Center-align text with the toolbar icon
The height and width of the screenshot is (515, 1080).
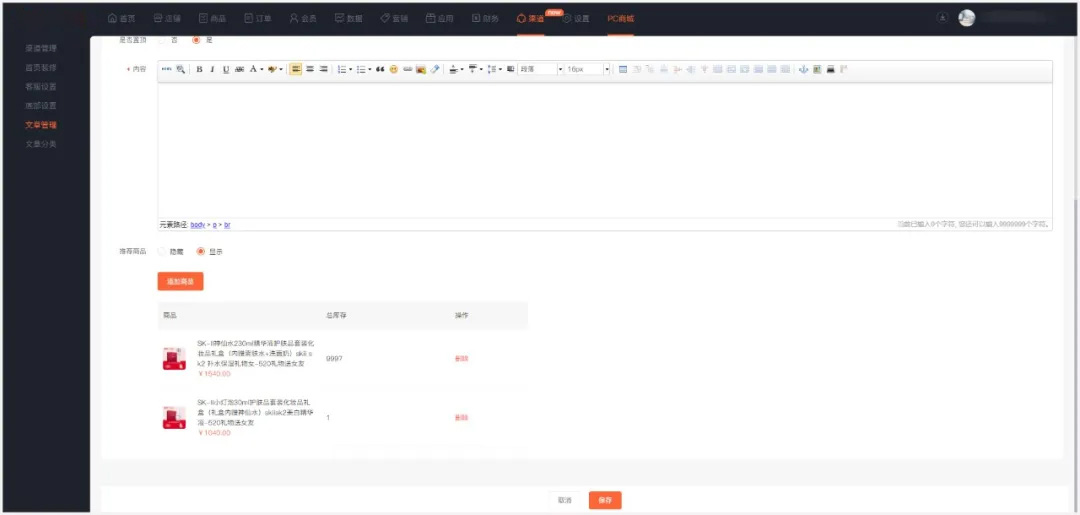310,69
